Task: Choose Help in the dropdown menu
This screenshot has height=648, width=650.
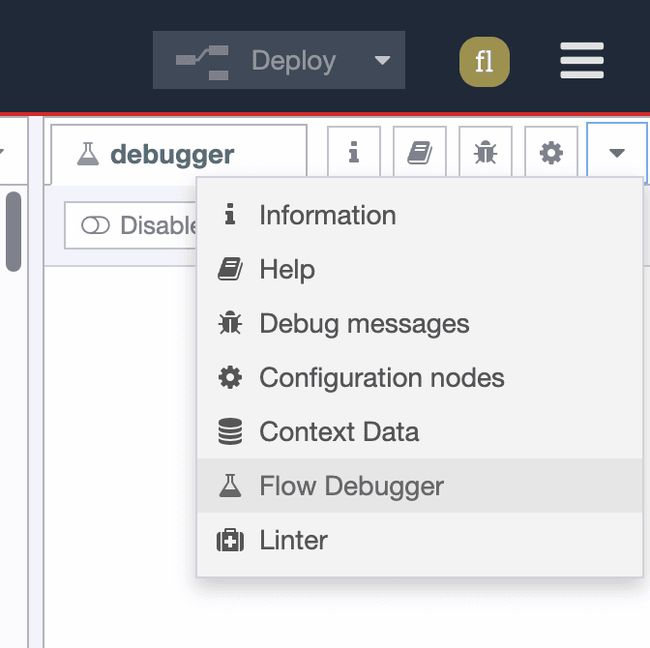Action: click(287, 269)
